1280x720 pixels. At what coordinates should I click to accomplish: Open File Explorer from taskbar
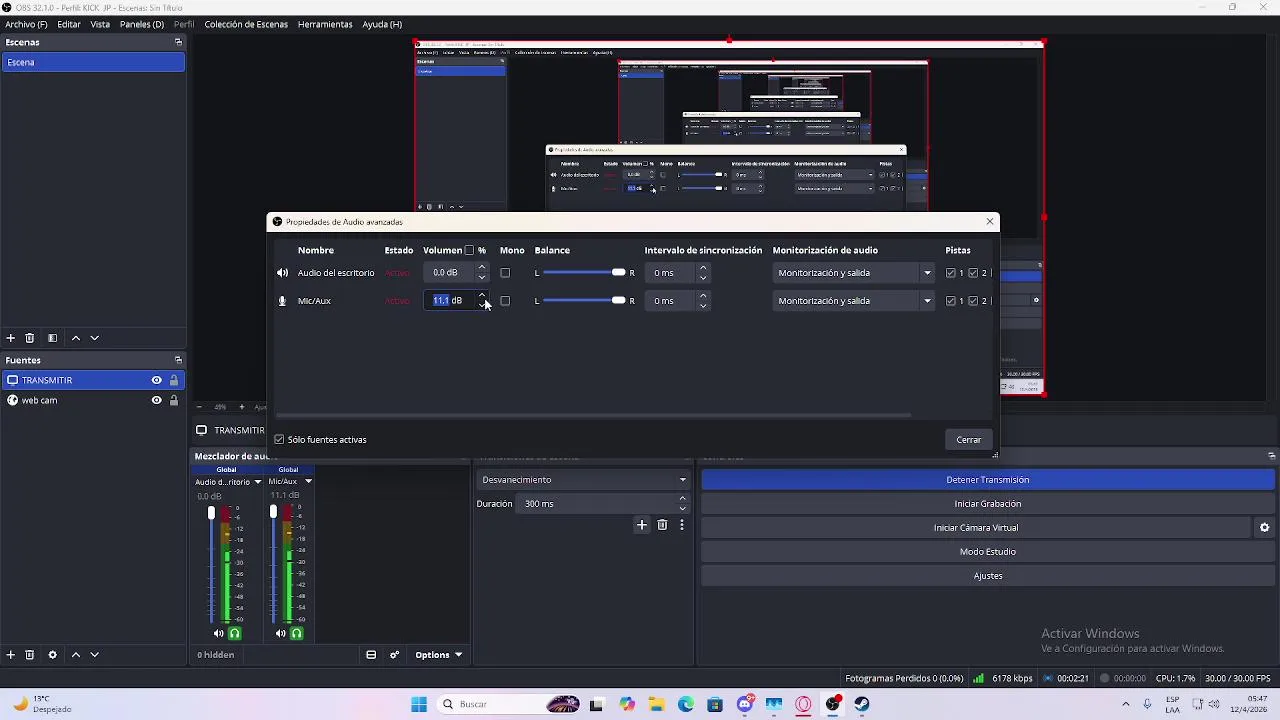click(x=657, y=704)
